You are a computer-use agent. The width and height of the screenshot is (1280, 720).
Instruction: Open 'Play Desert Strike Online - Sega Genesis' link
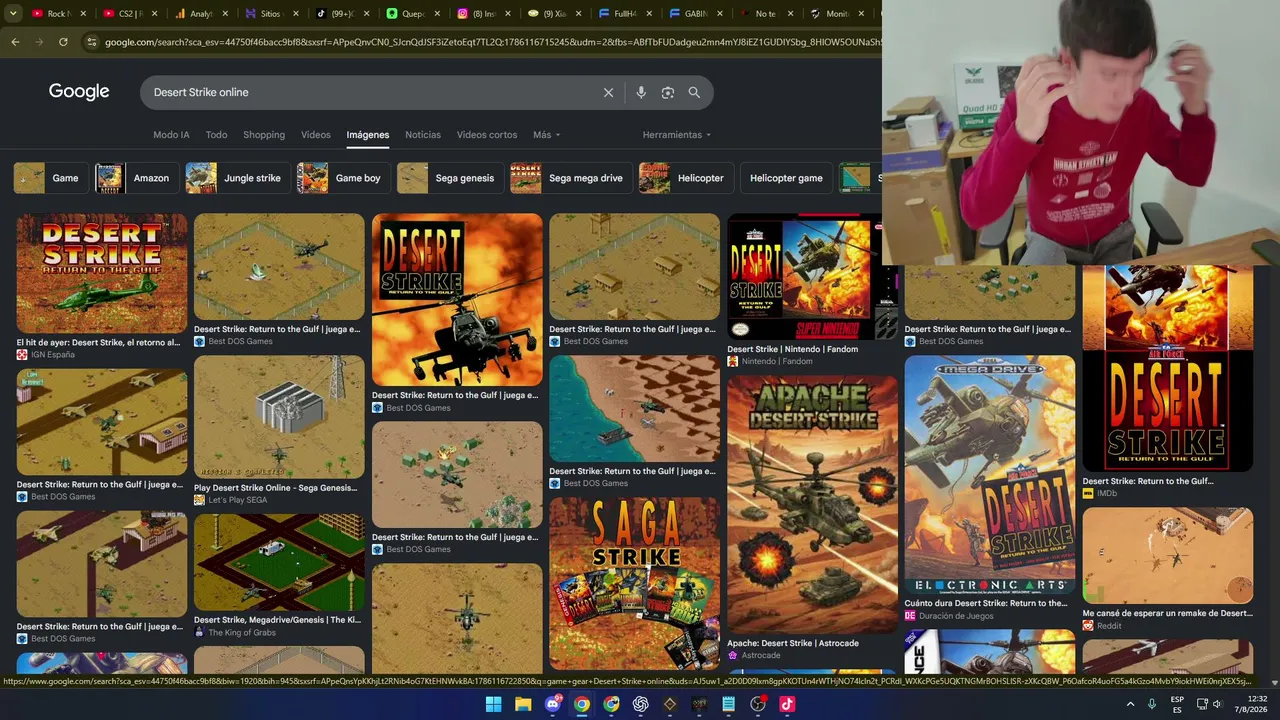(276, 488)
